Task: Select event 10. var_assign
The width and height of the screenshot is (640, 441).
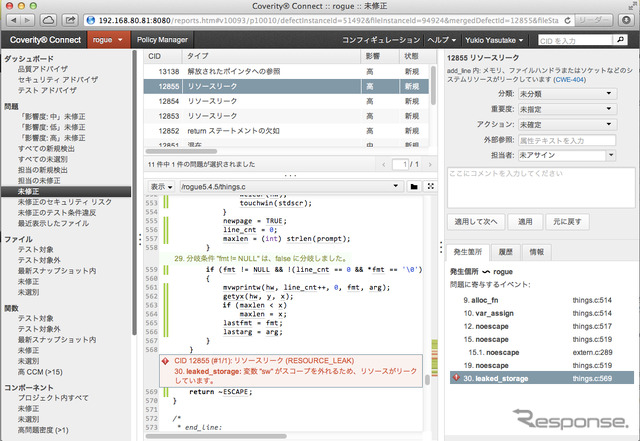Action: [x=541, y=313]
